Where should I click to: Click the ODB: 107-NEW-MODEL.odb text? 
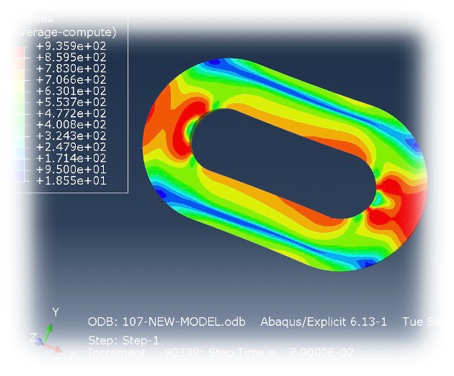click(167, 322)
